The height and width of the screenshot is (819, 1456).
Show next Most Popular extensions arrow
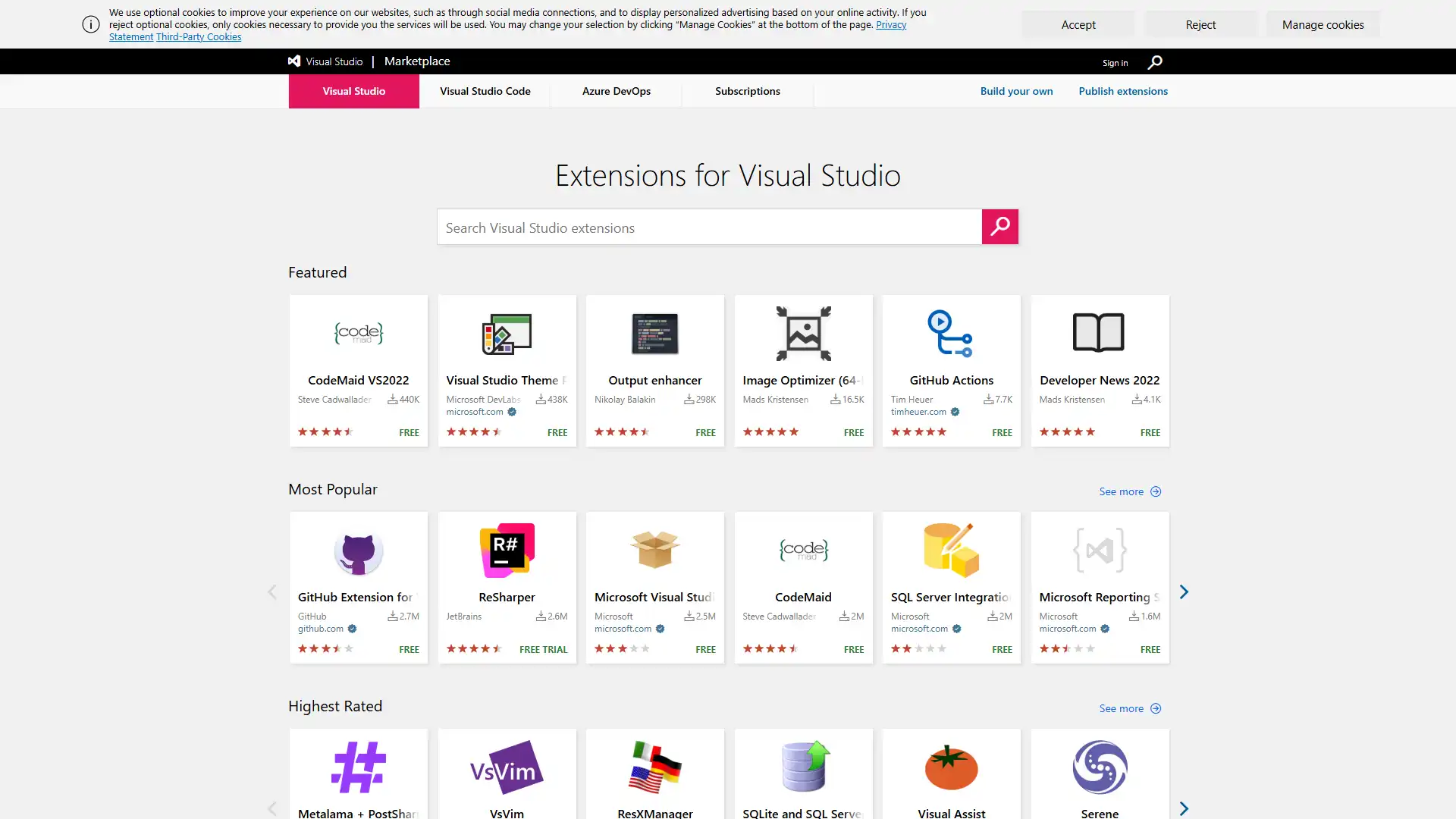pos(1184,591)
